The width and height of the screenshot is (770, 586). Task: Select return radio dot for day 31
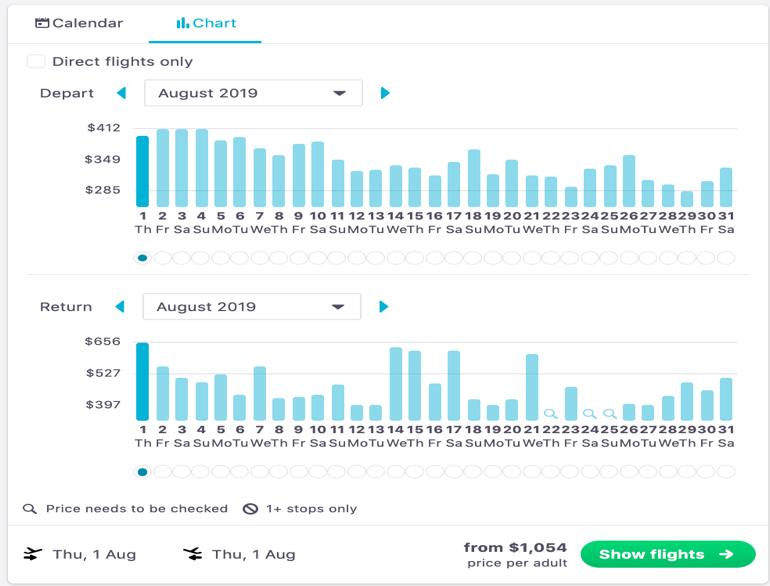pyautogui.click(x=726, y=472)
